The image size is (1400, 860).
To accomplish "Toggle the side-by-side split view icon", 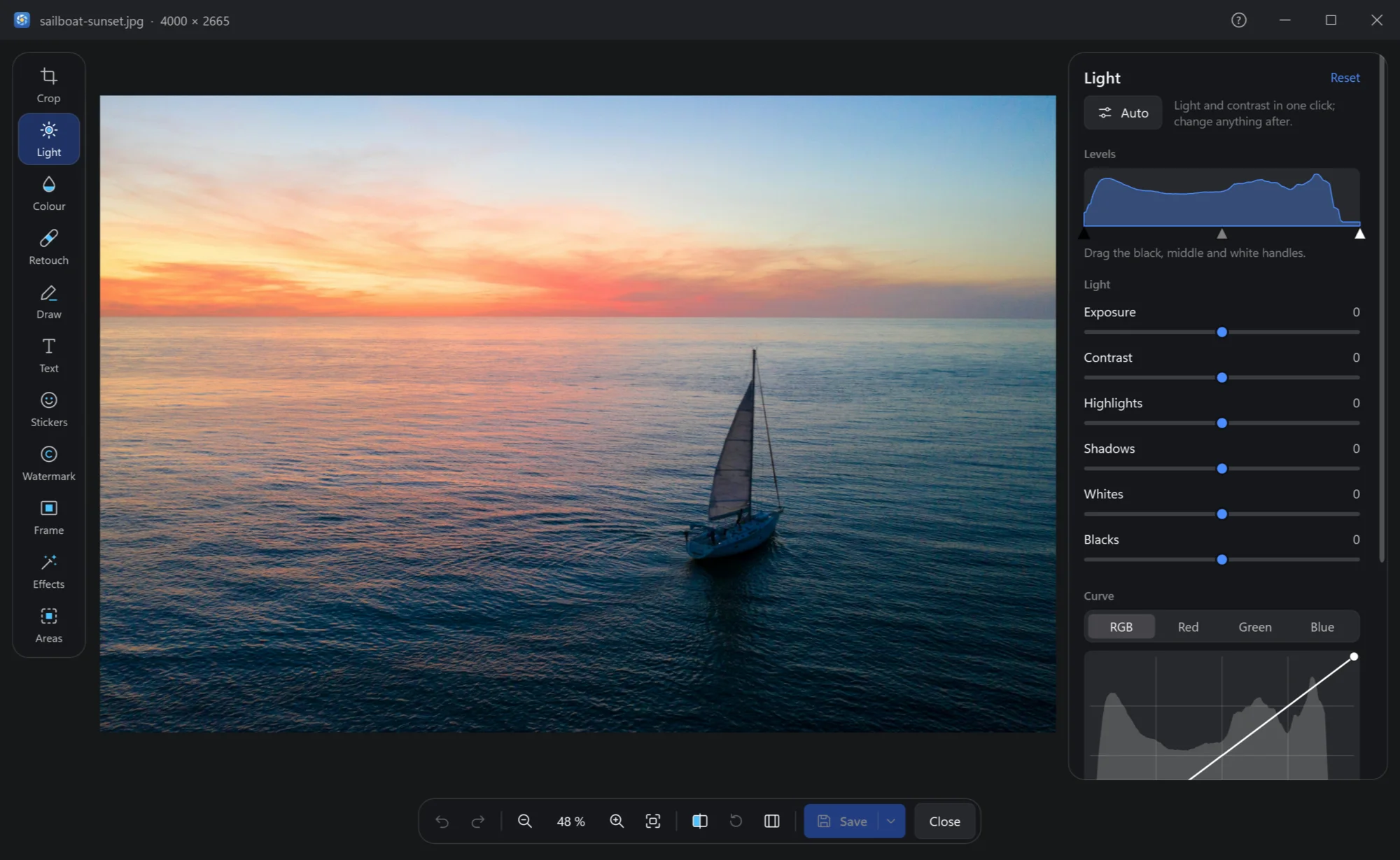I will tap(772, 822).
